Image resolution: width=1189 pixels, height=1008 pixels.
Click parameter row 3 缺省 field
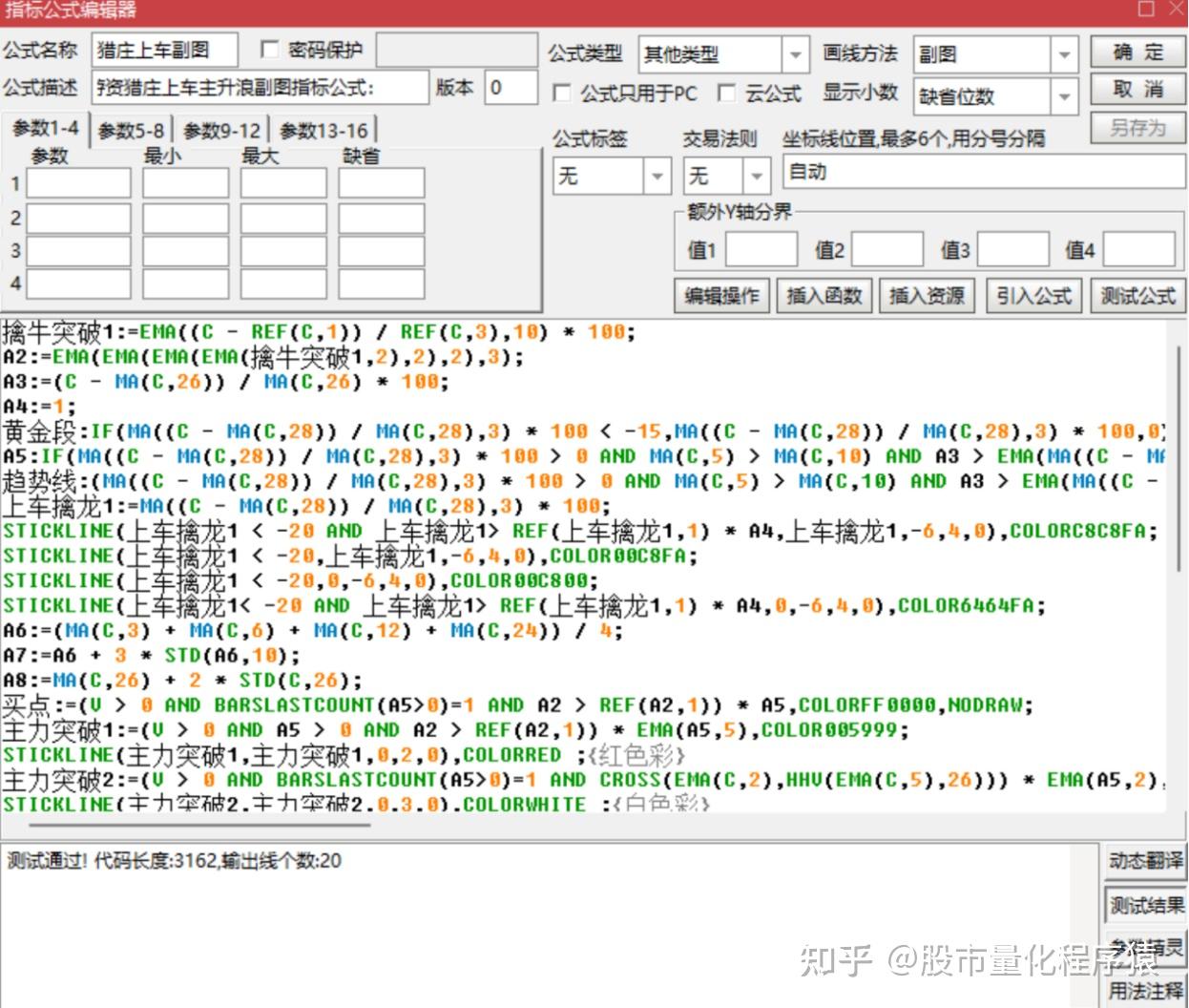point(382,251)
